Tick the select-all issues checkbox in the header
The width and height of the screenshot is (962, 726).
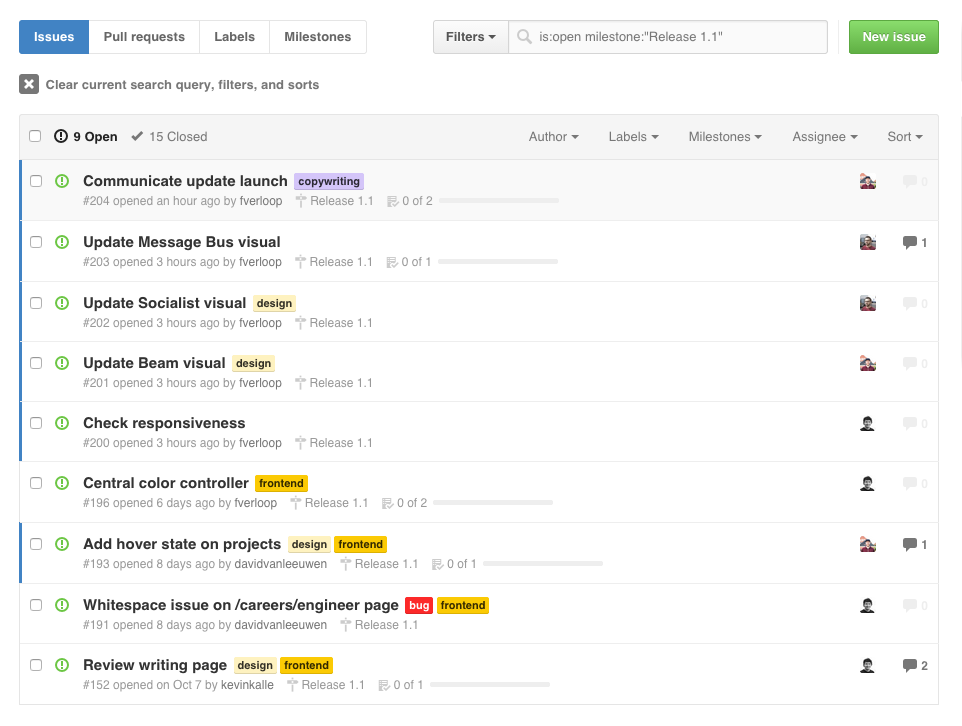click(35, 136)
